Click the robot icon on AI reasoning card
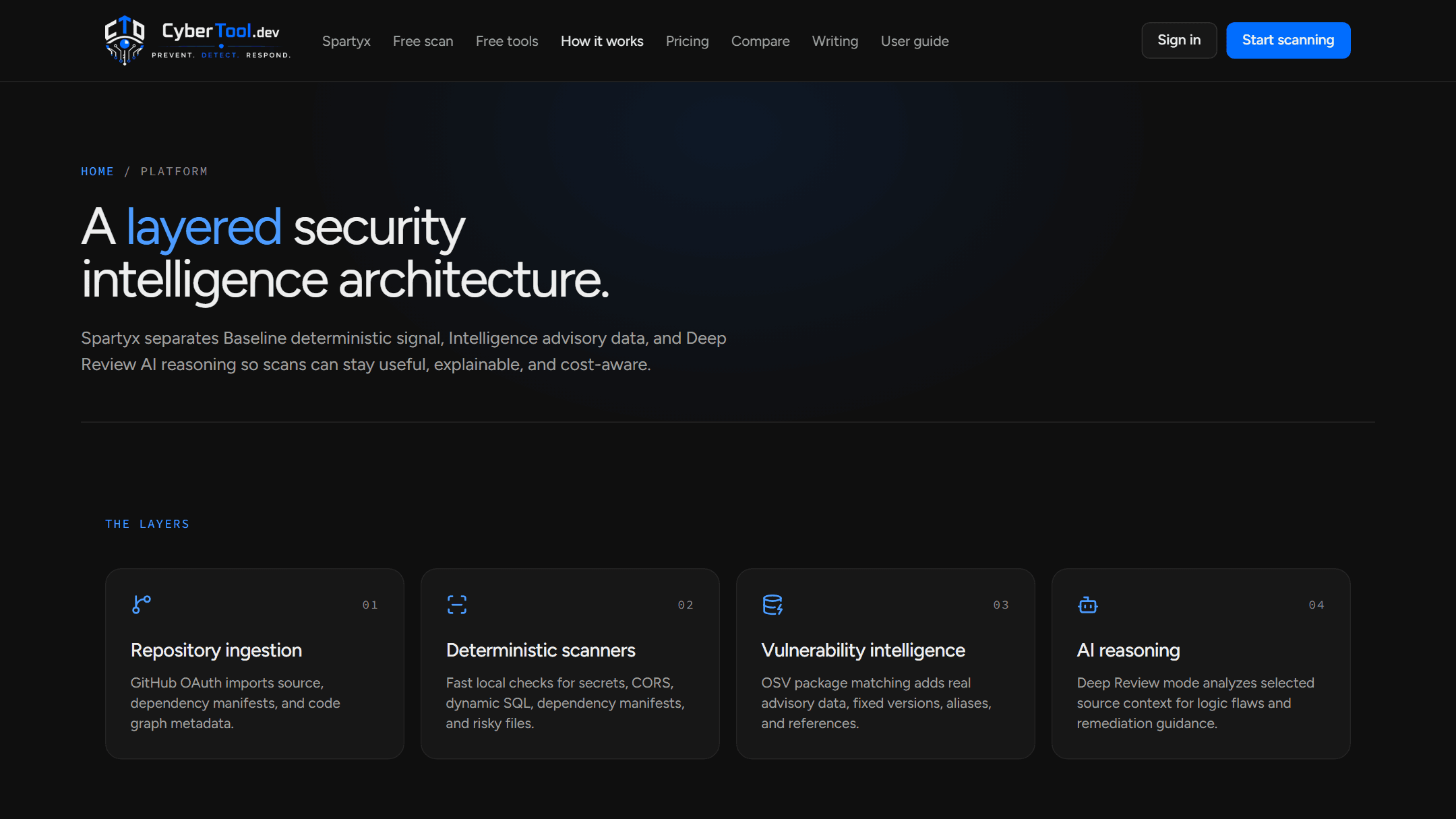1456x819 pixels. pos(1088,605)
